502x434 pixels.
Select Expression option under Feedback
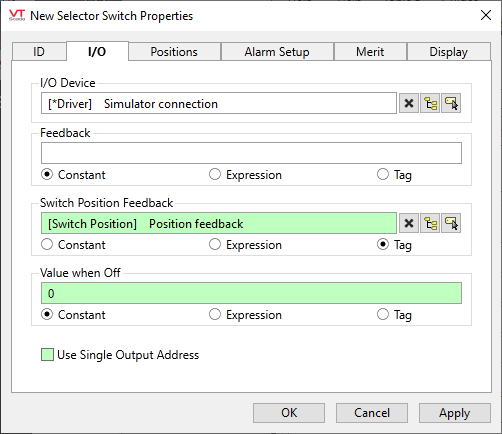245,174
